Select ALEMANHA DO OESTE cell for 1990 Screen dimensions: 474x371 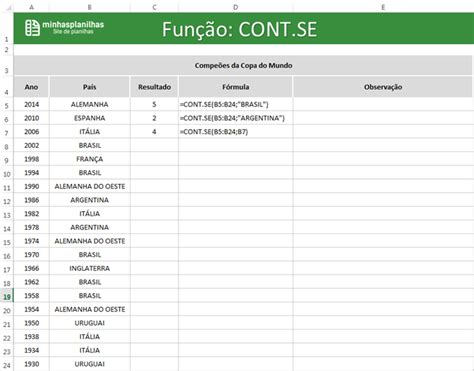click(89, 186)
